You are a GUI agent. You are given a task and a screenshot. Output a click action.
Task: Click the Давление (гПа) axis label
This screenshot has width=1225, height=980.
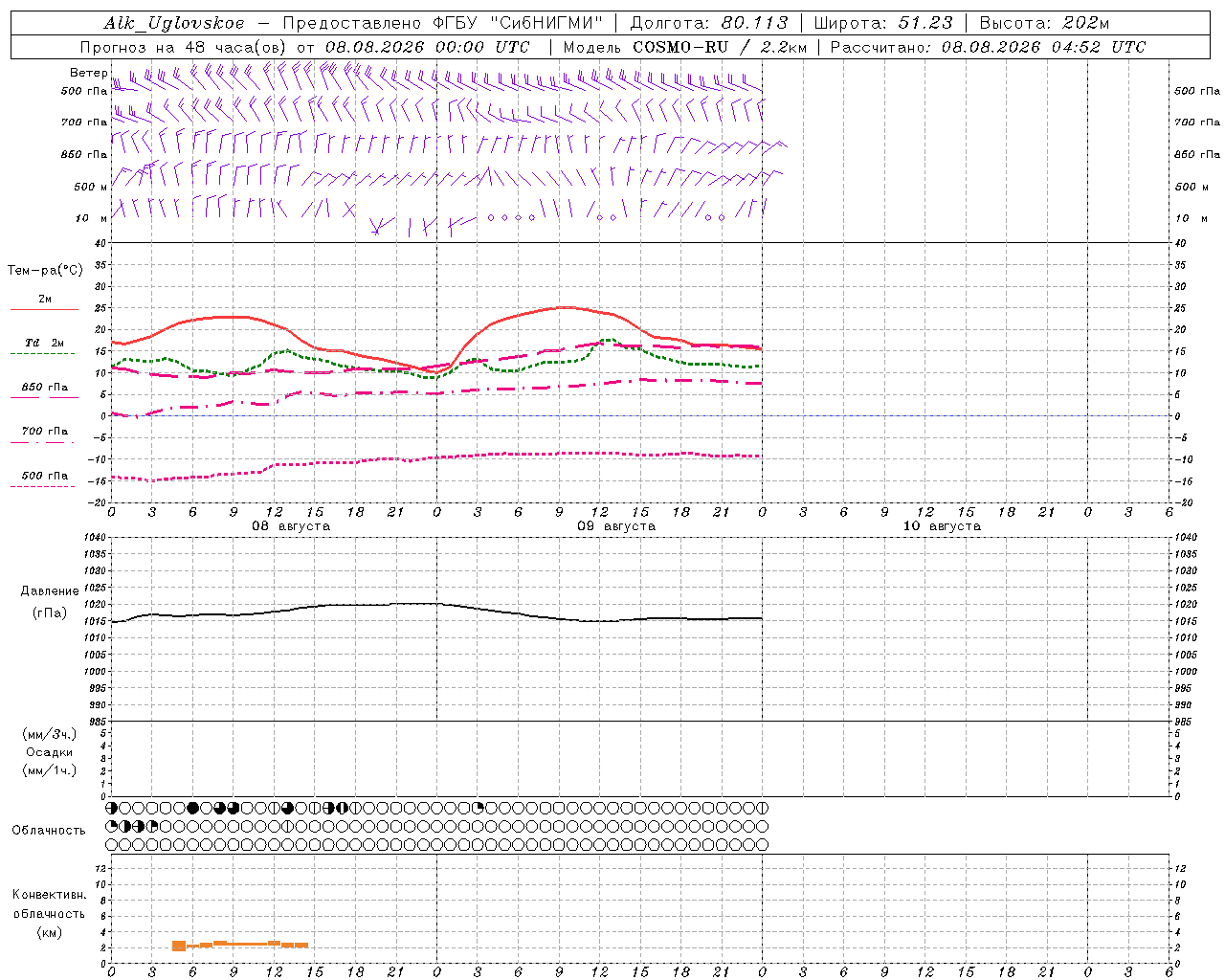(50, 602)
